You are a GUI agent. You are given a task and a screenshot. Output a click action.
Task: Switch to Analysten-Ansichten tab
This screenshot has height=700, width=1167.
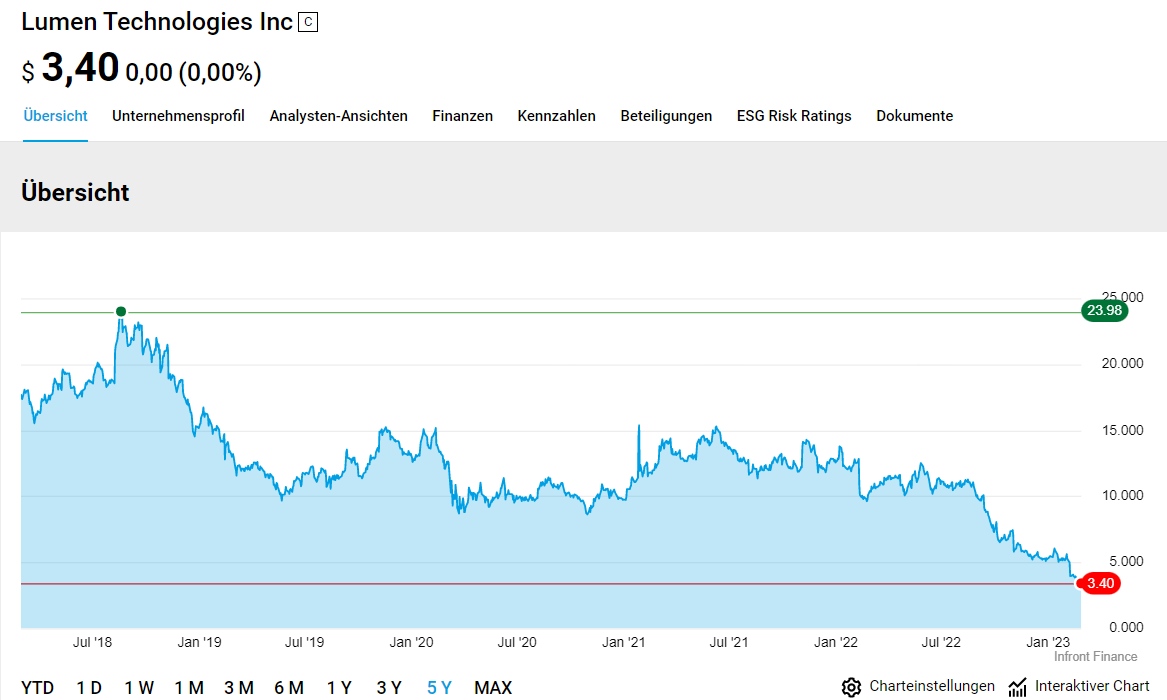(x=338, y=116)
